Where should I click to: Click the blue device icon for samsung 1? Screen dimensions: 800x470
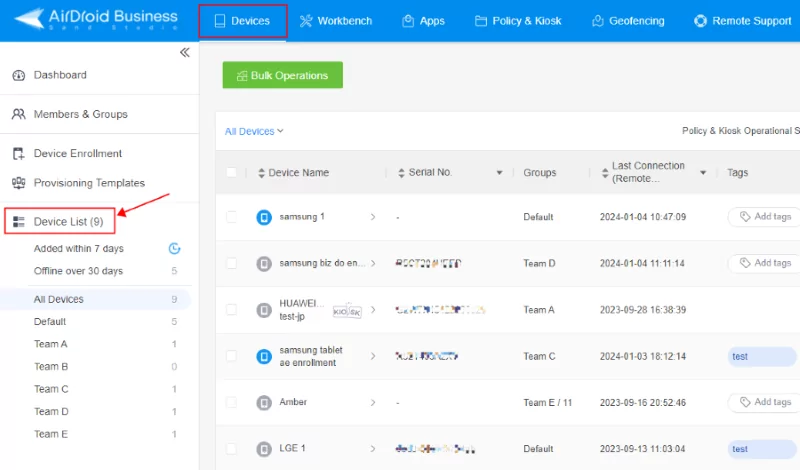click(x=264, y=217)
